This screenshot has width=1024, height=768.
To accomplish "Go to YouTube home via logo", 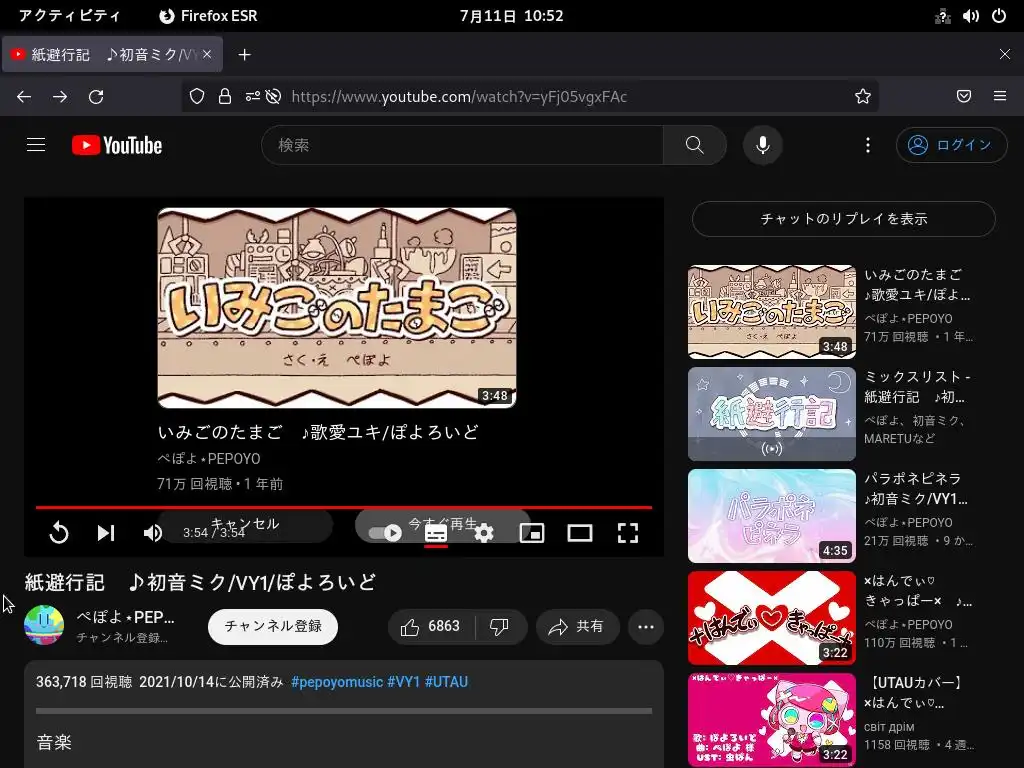I will 117,145.
